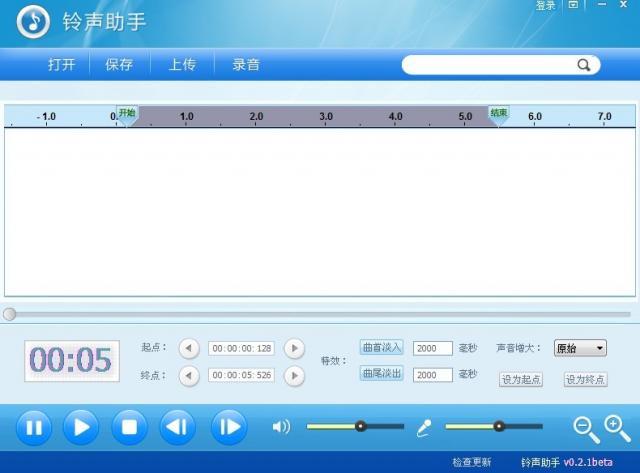
Task: Minimize the 铃声助手 window
Action: (x=602, y=4)
